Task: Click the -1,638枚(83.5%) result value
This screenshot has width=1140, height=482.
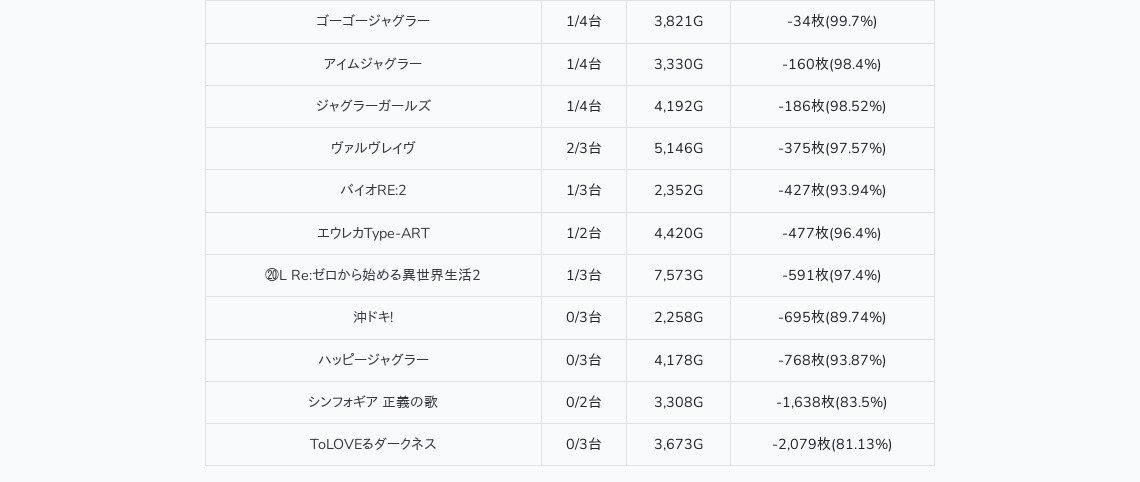Action: click(x=832, y=402)
